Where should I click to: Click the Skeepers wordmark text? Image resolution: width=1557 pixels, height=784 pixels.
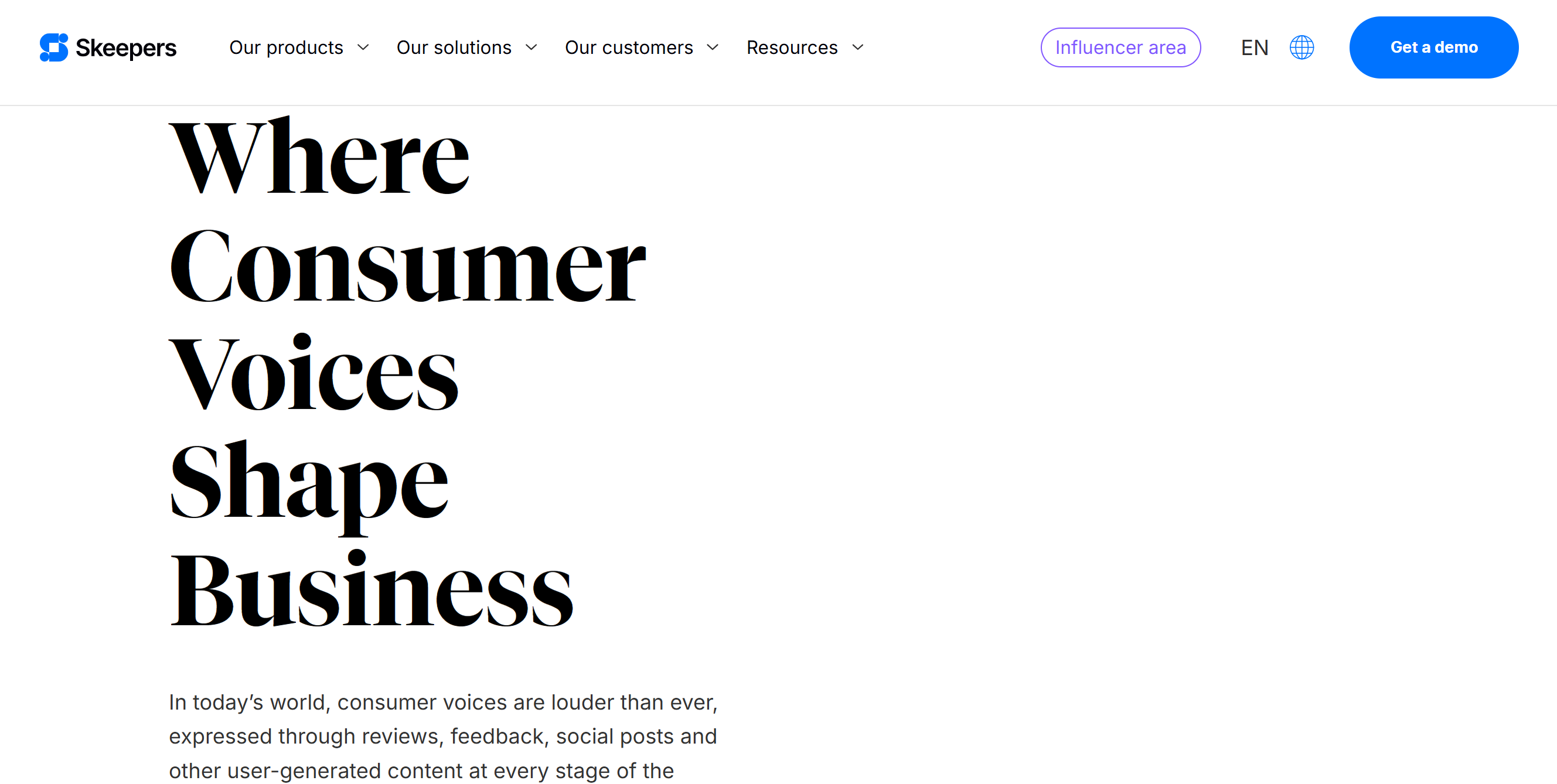[126, 47]
